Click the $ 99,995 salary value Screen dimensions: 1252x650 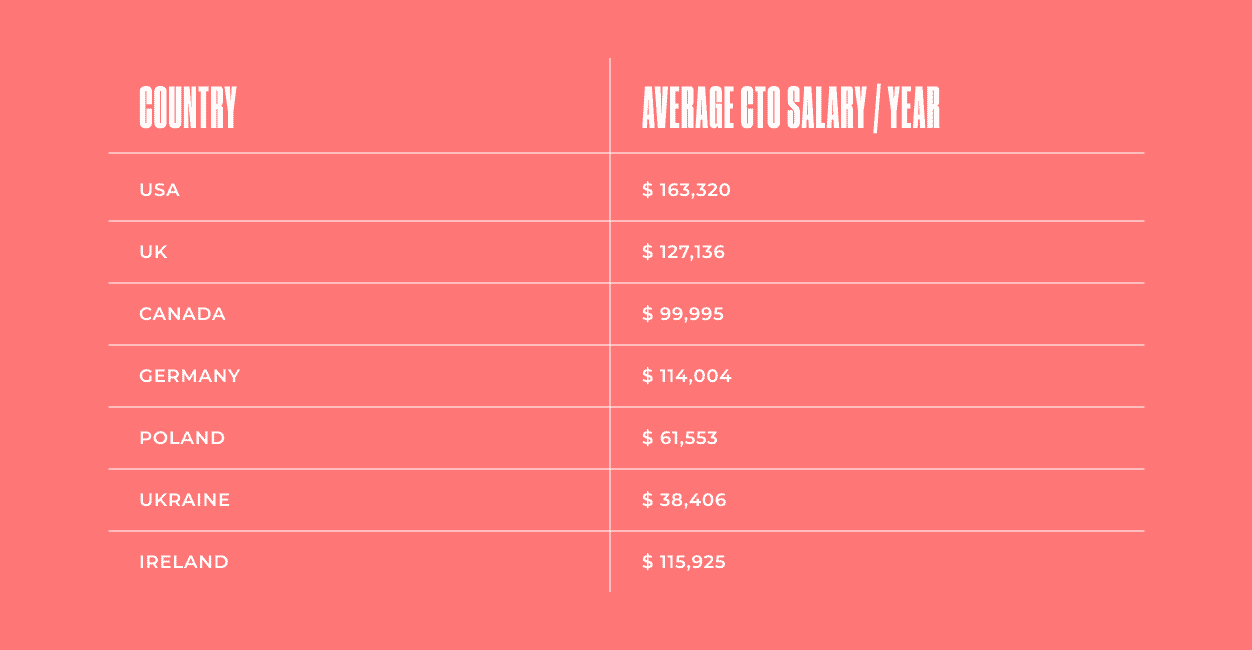(683, 314)
